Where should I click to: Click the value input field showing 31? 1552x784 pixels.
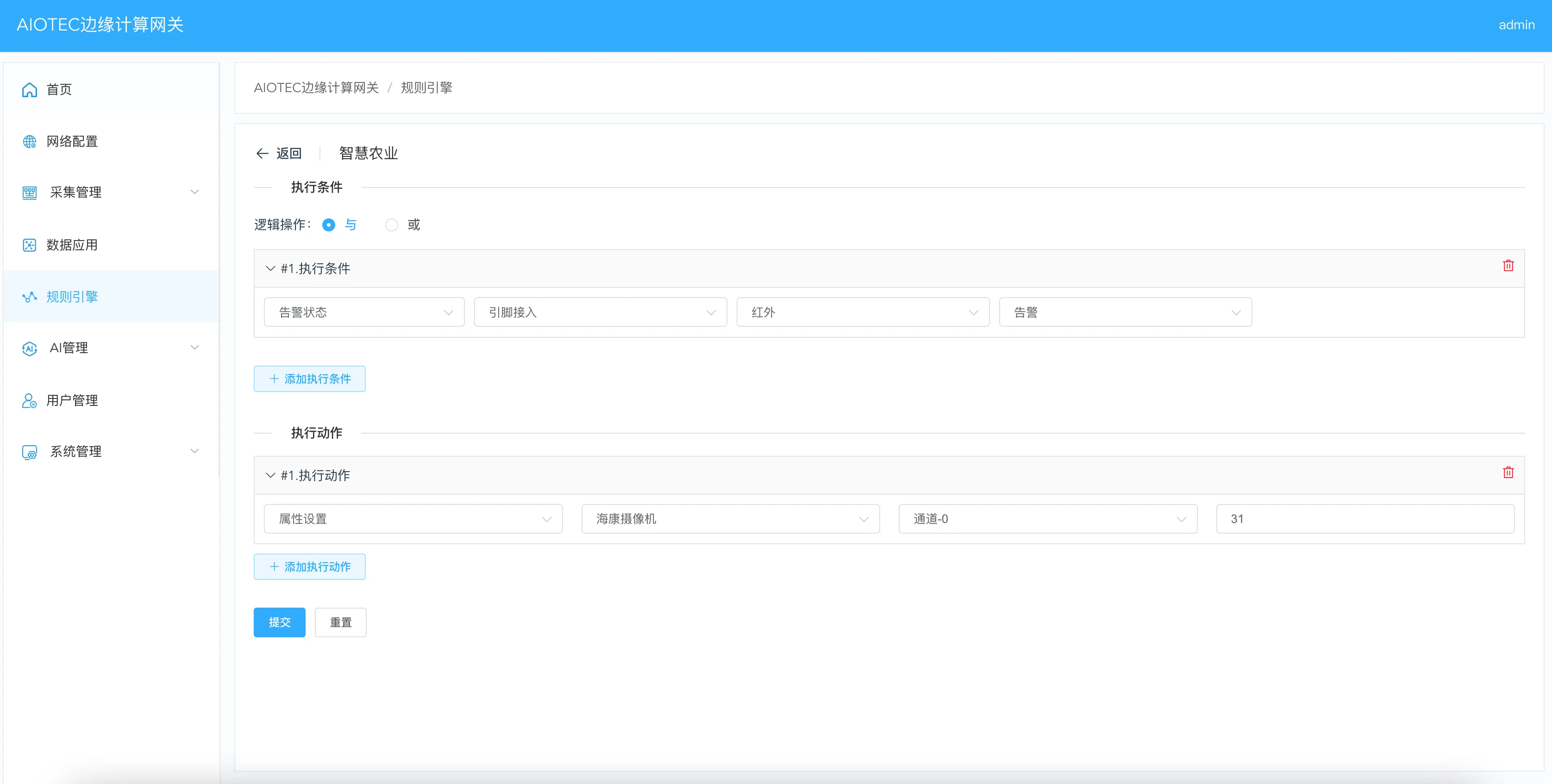1364,519
